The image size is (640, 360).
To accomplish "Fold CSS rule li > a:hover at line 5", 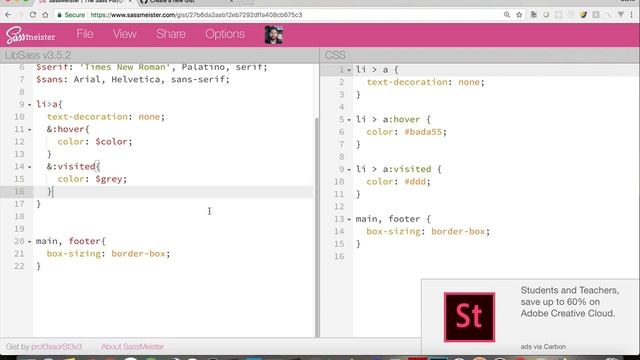I will click(349, 120).
